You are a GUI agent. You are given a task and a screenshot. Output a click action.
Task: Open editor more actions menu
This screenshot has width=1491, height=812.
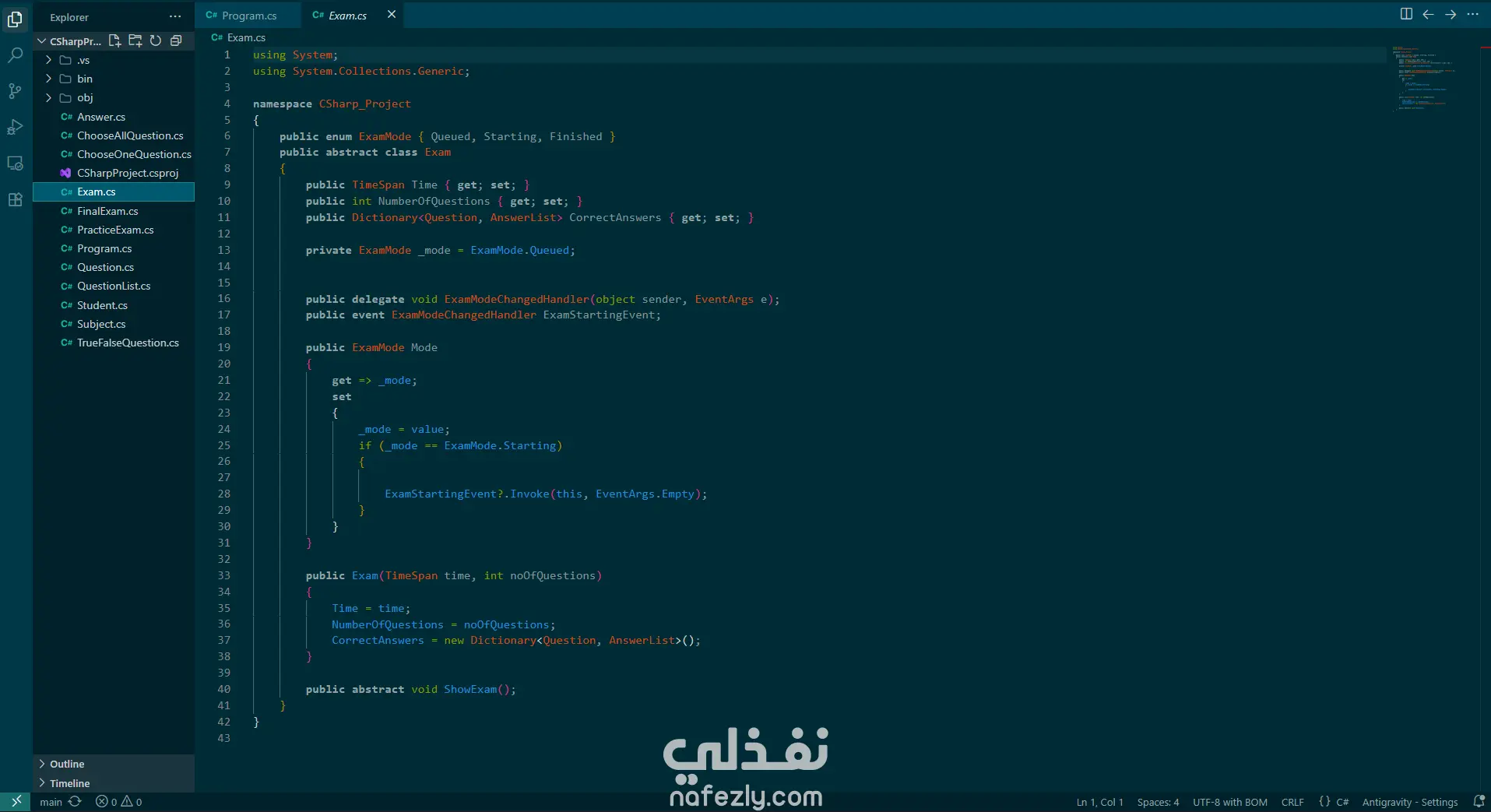1472,14
